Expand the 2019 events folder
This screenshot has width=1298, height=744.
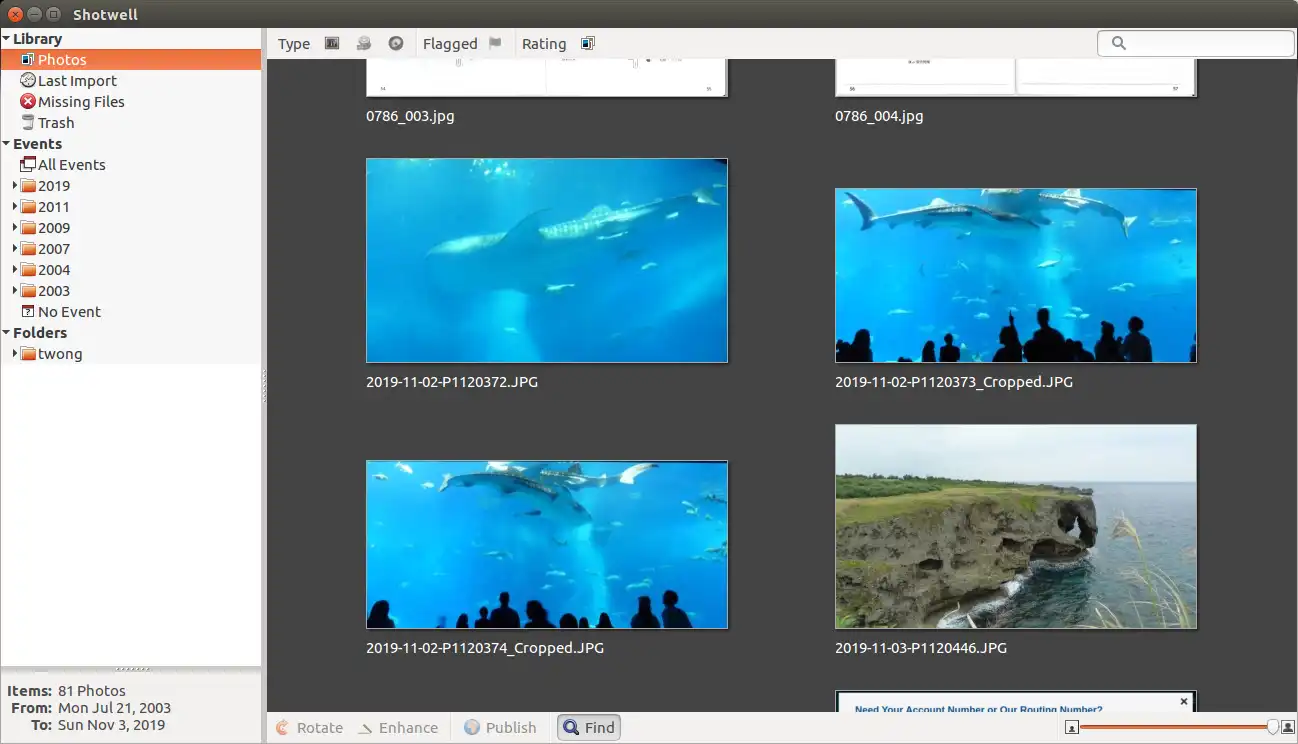click(15, 186)
